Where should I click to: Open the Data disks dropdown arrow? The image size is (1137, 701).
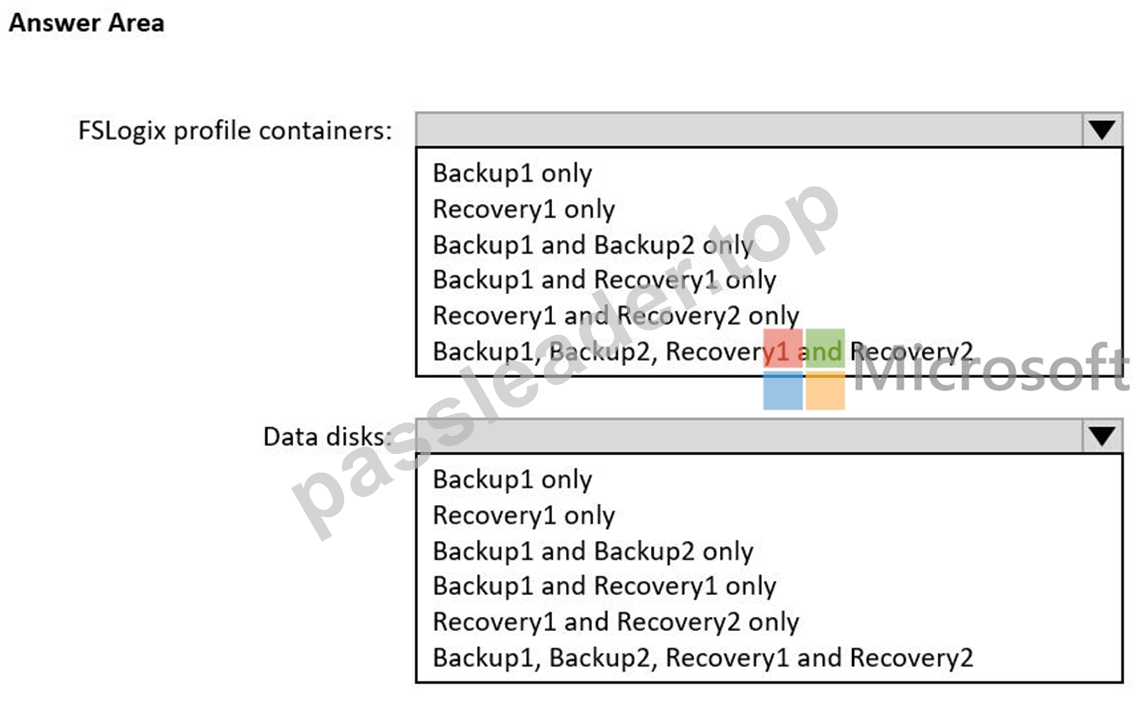[1102, 436]
